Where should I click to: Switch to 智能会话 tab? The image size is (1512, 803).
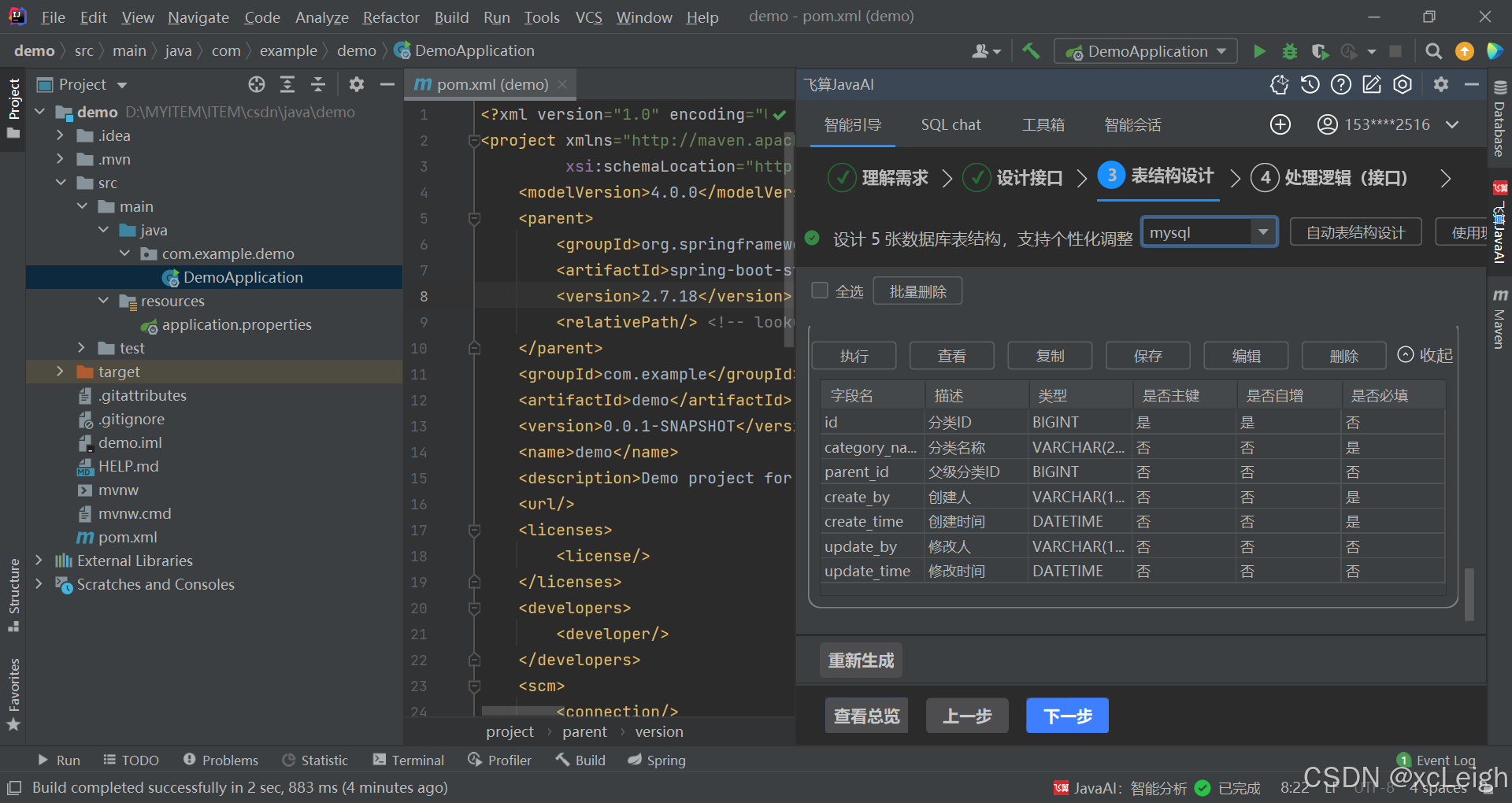1132,124
